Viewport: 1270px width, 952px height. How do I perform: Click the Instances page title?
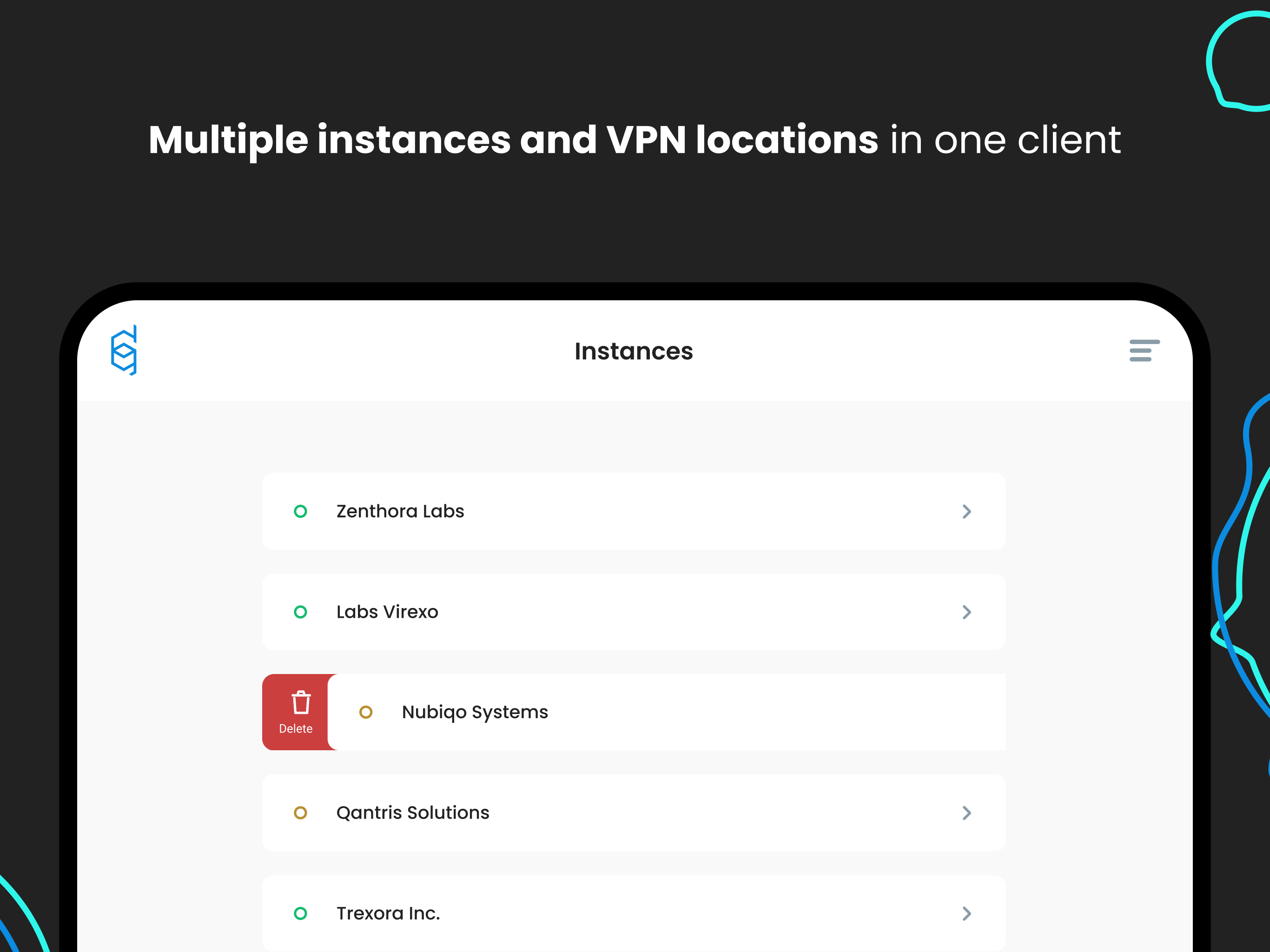634,351
